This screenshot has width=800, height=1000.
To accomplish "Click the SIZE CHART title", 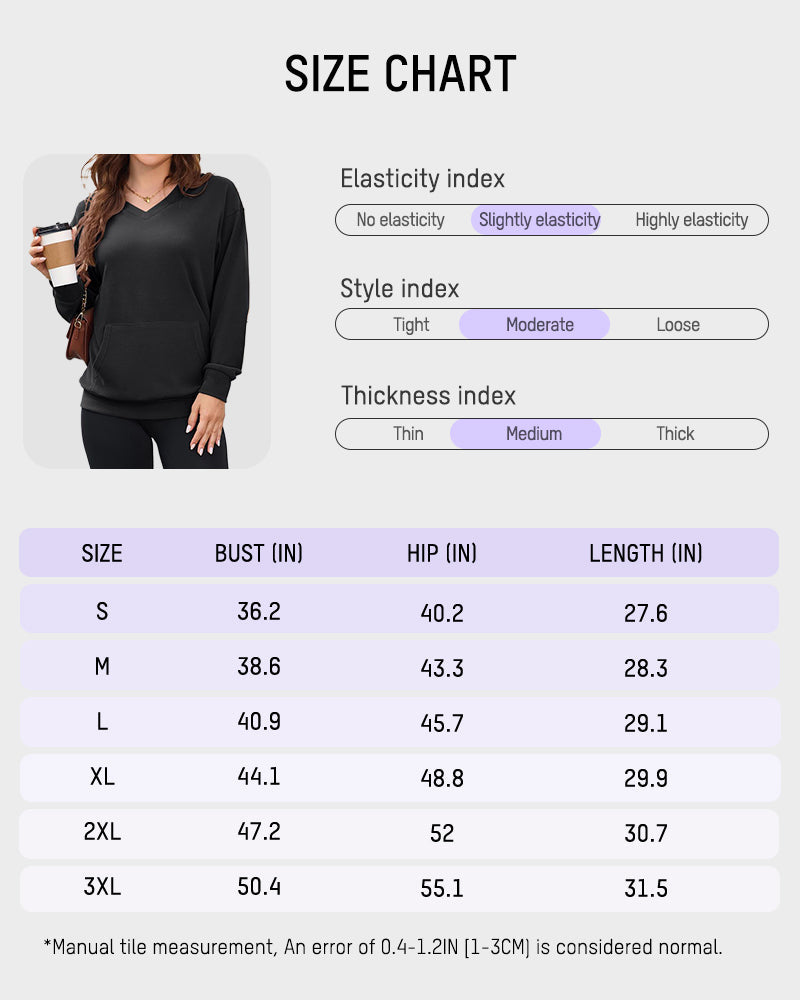I will coord(400,74).
